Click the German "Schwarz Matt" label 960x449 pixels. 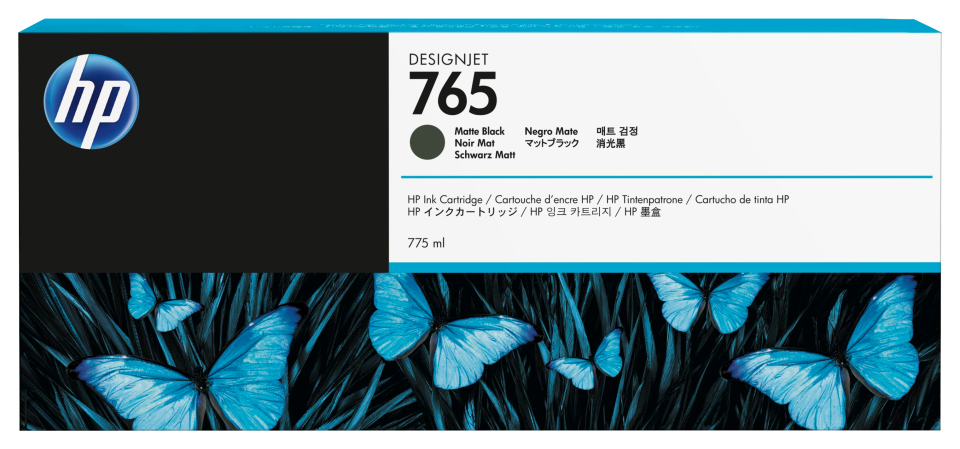(x=482, y=157)
